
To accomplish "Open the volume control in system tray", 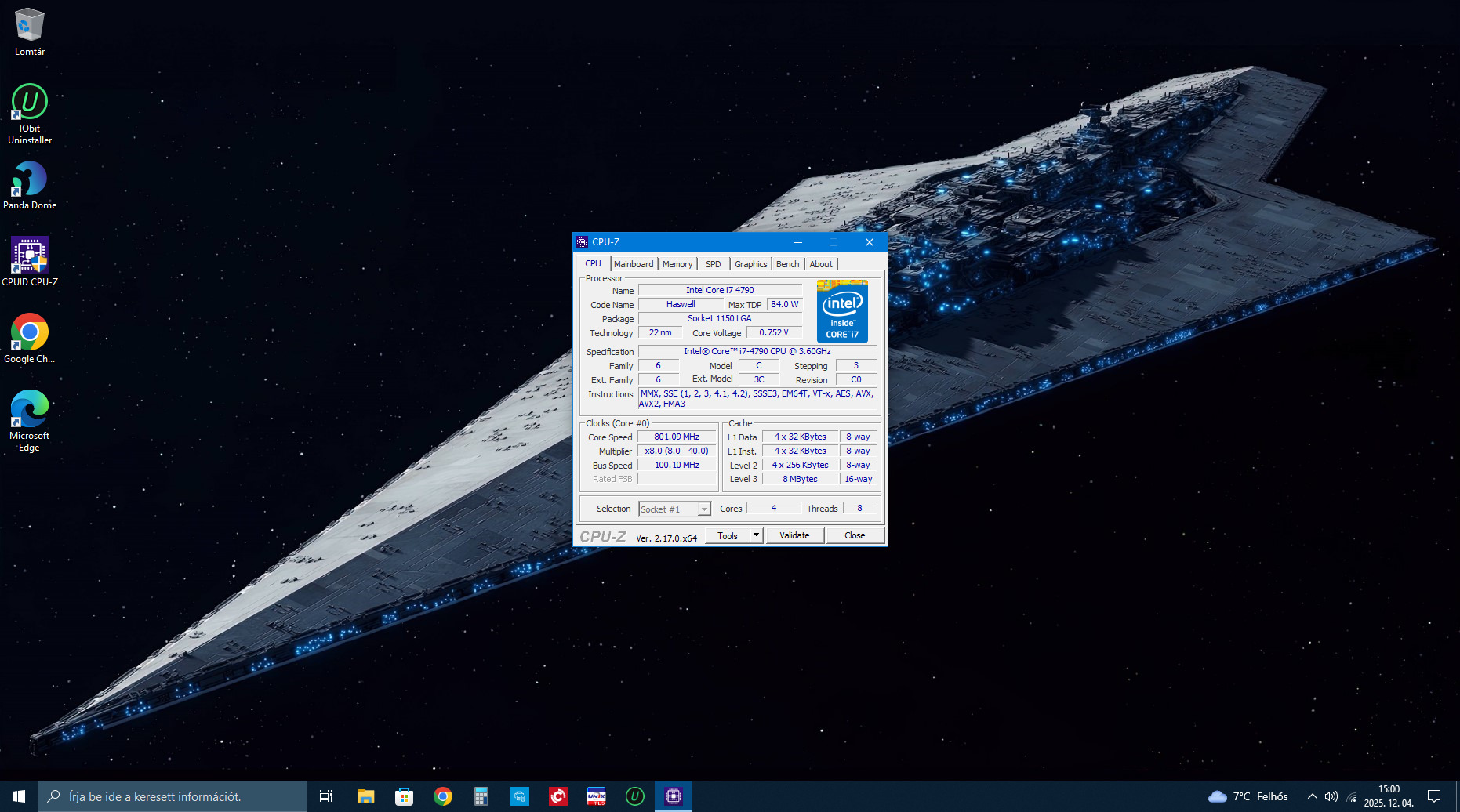I will point(1331,796).
